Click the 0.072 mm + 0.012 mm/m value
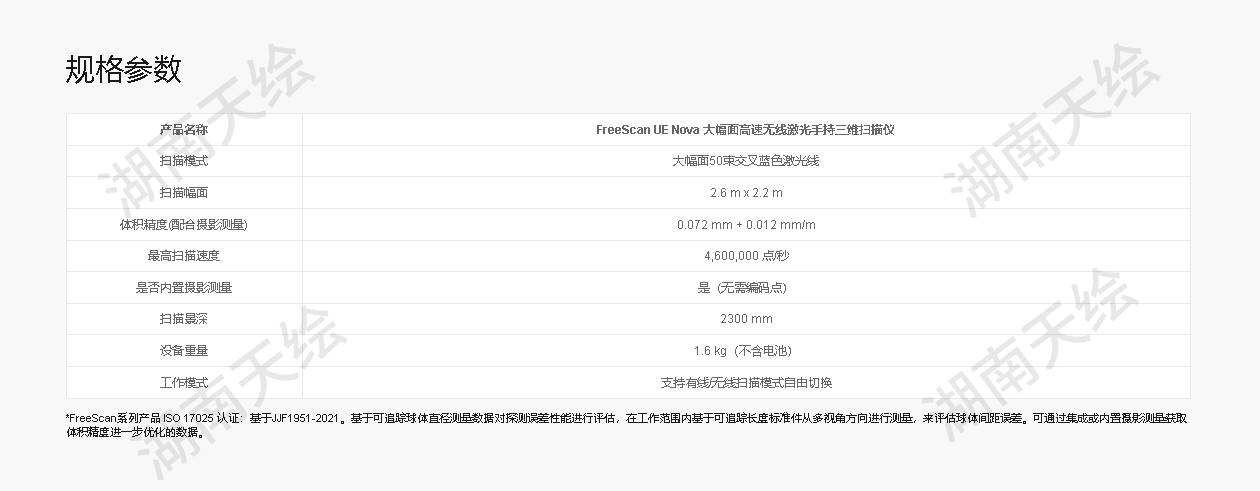Image resolution: width=1260 pixels, height=491 pixels. (746, 224)
